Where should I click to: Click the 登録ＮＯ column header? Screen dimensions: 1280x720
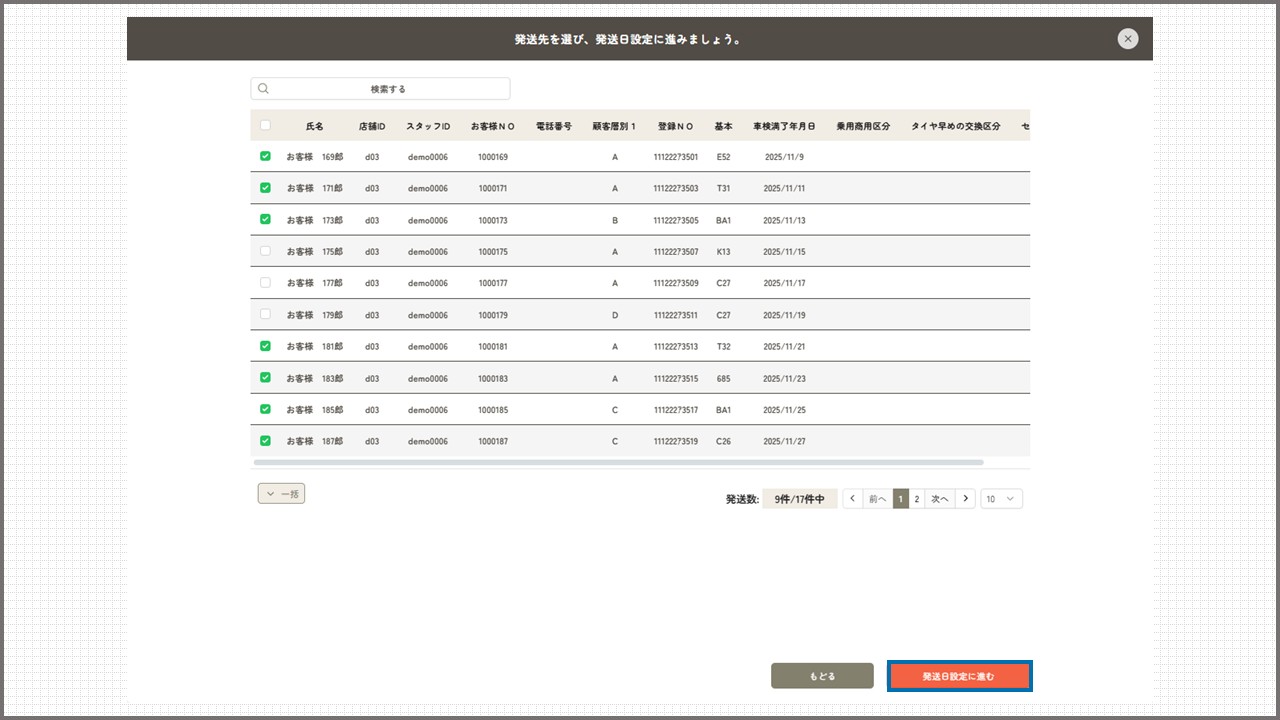(x=676, y=126)
